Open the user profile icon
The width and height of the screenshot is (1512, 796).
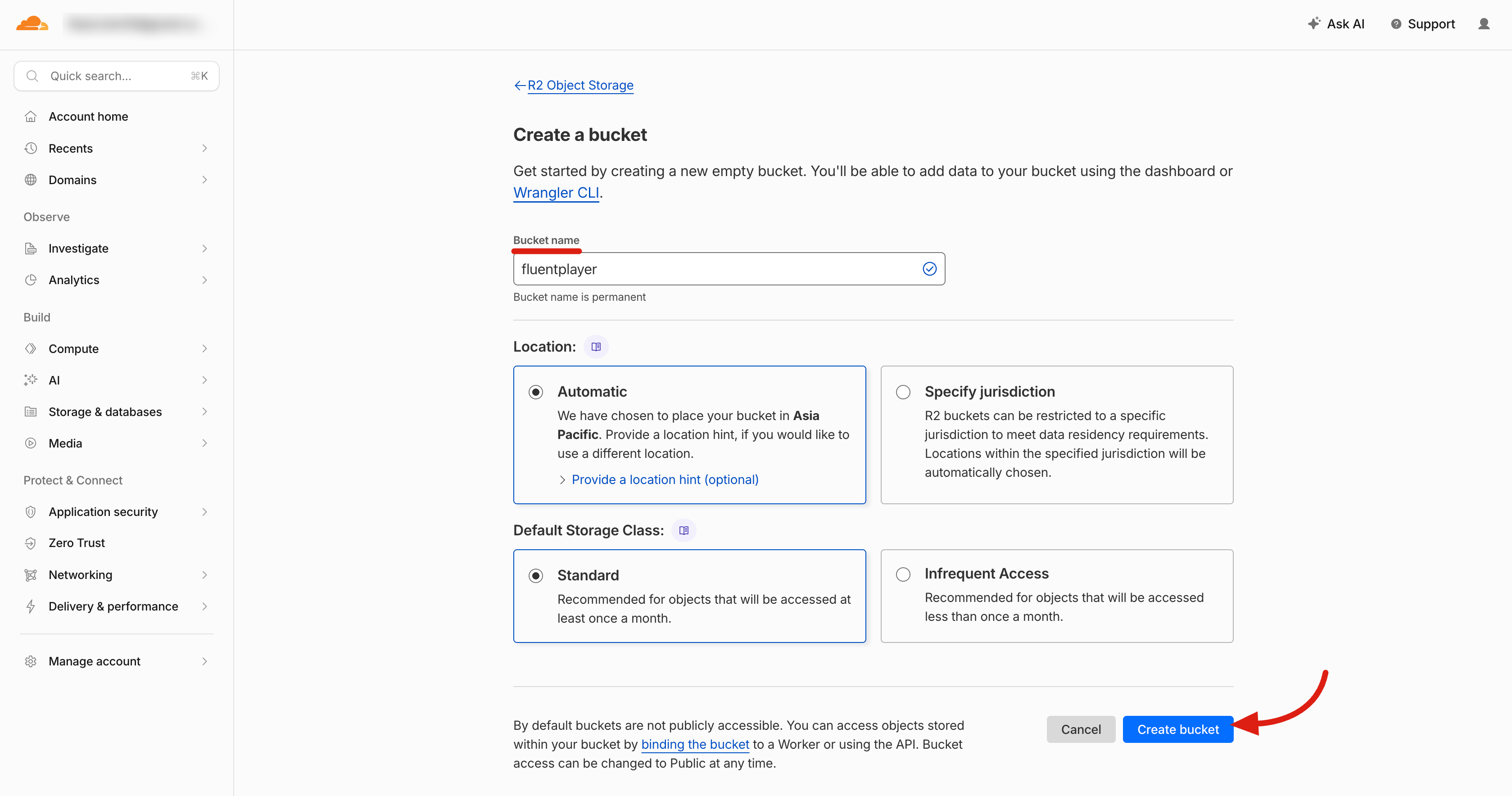click(1484, 24)
